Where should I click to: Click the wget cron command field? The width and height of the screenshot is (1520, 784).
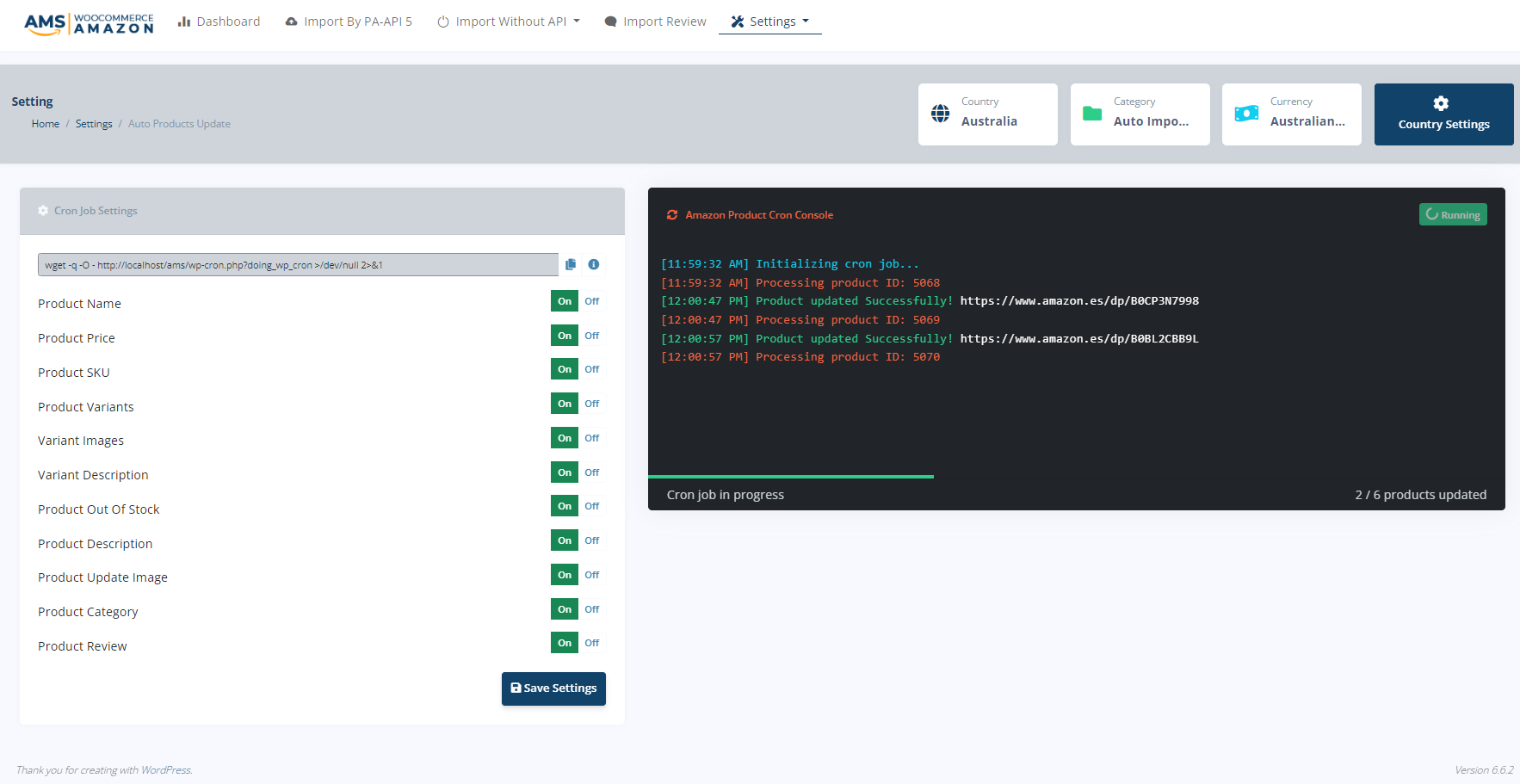[x=298, y=265]
